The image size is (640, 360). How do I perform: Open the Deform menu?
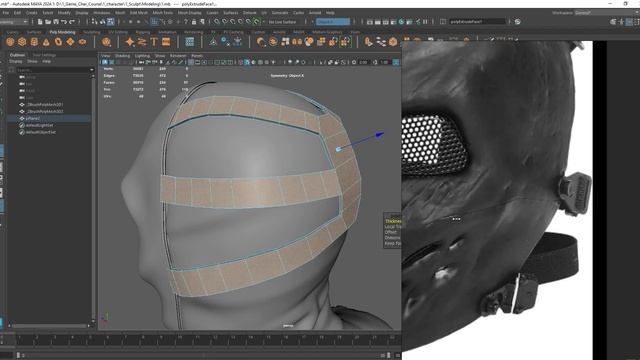pos(250,13)
